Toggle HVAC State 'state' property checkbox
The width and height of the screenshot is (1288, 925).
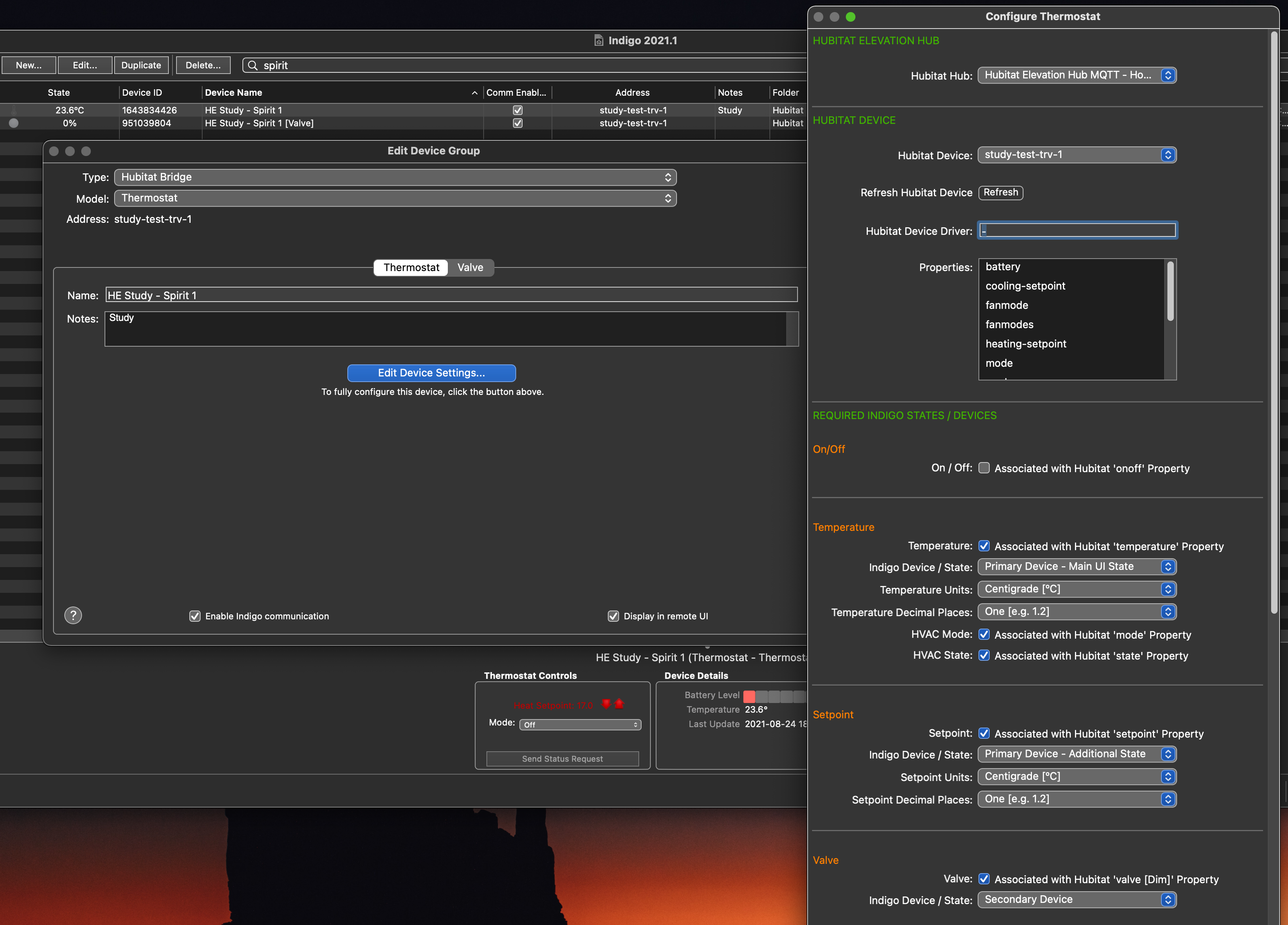(984, 655)
